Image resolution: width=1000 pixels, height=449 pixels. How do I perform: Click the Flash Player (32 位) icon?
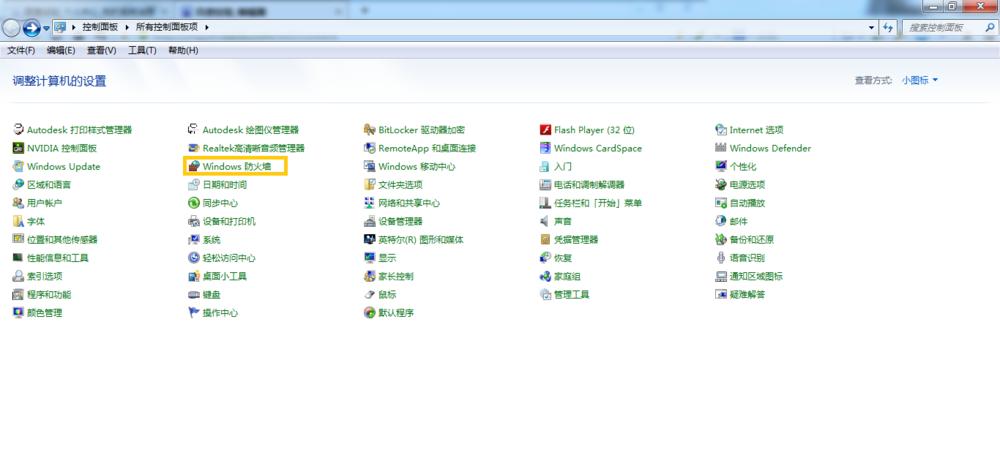pyautogui.click(x=545, y=129)
